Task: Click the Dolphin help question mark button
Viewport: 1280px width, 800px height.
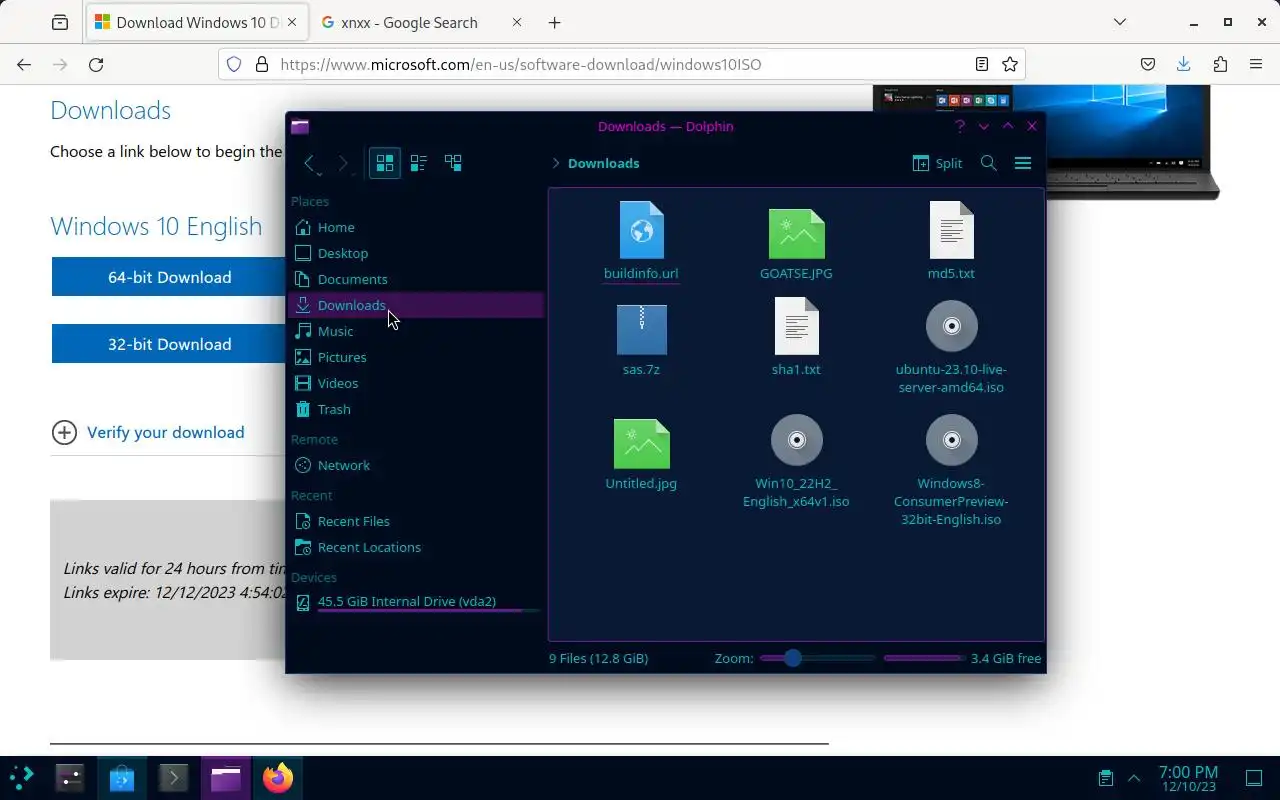Action: tap(959, 126)
